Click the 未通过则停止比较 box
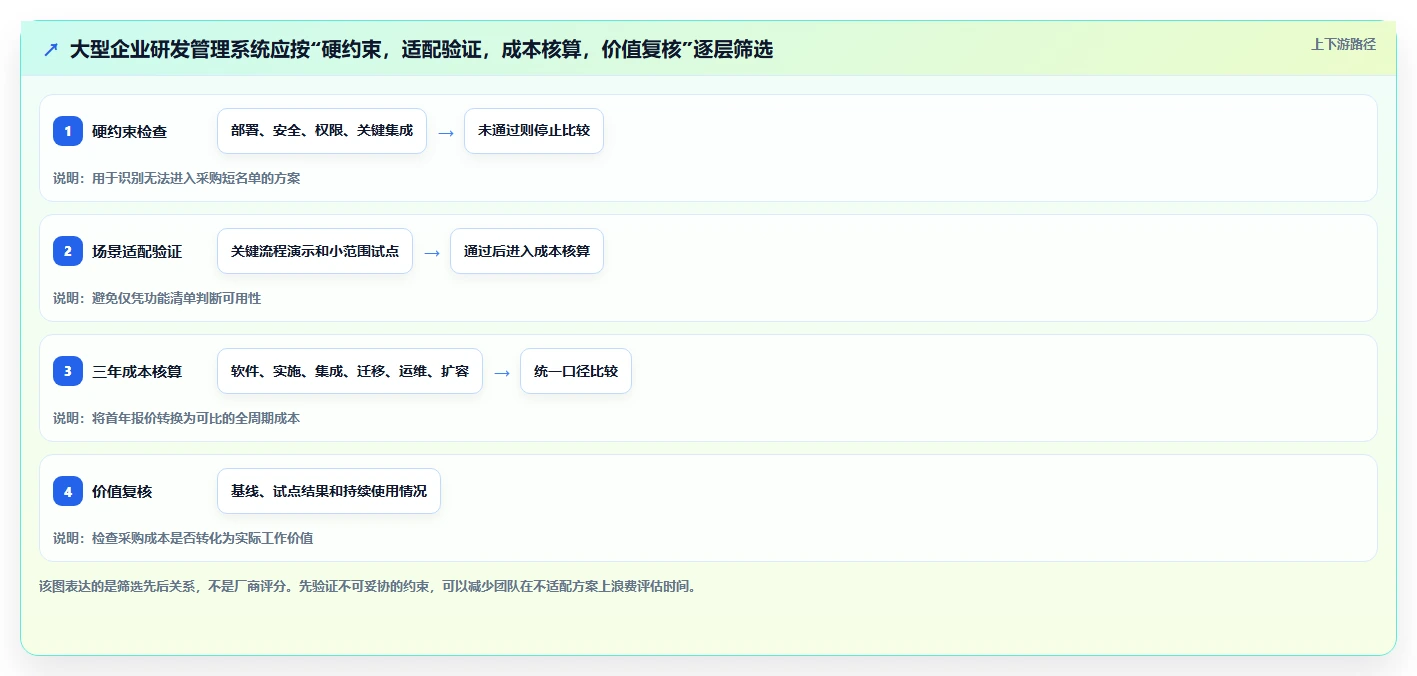 (x=534, y=131)
